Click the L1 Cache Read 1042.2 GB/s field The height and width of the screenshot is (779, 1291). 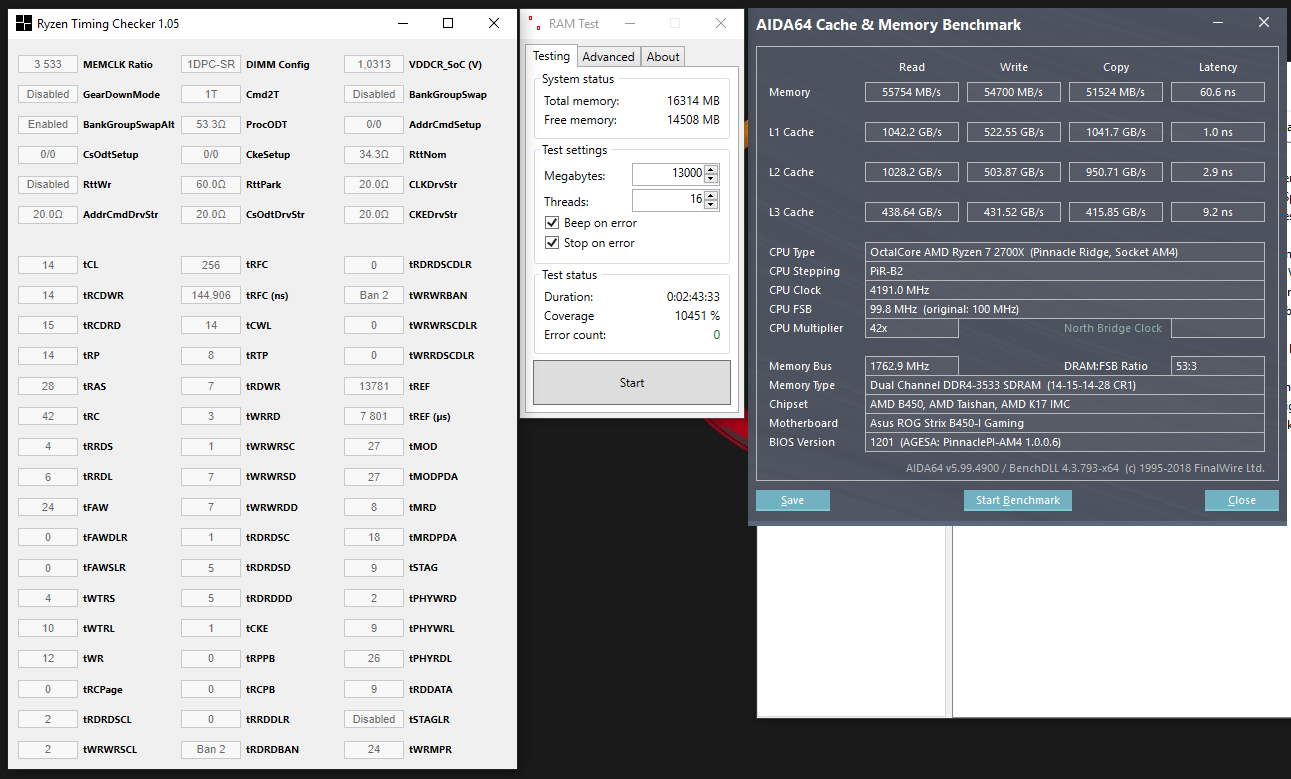912,132
